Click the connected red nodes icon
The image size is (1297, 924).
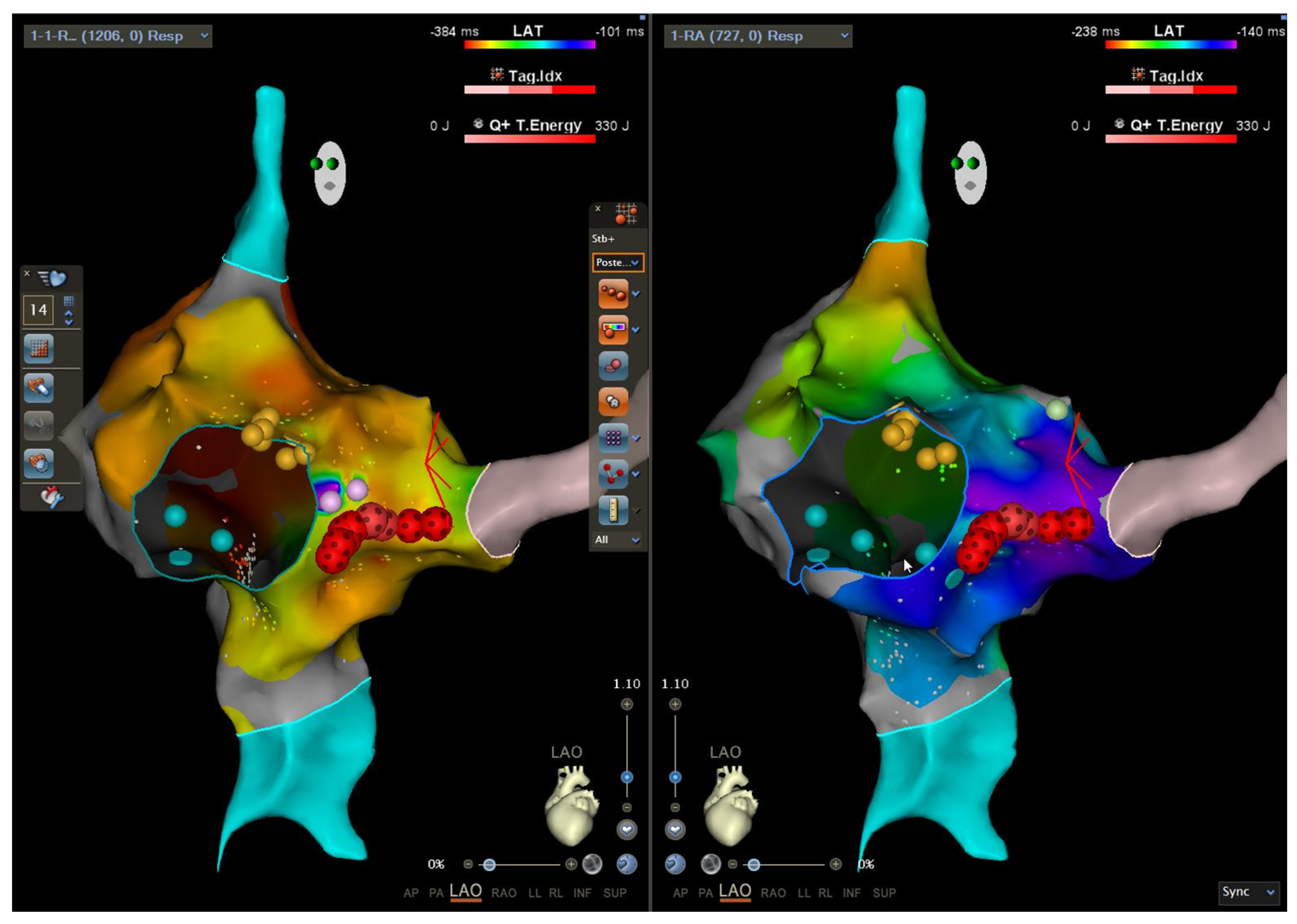[613, 474]
